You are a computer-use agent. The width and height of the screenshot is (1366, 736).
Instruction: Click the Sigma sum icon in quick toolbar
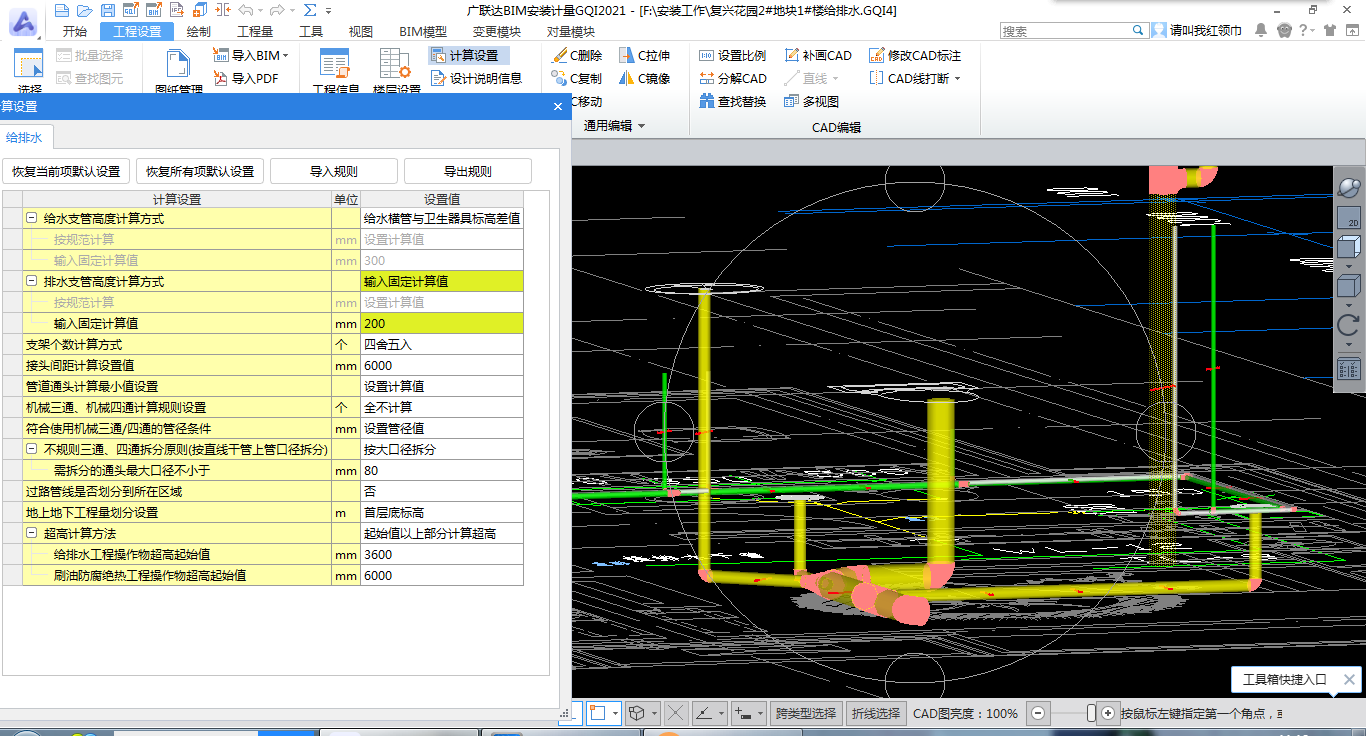coord(310,10)
